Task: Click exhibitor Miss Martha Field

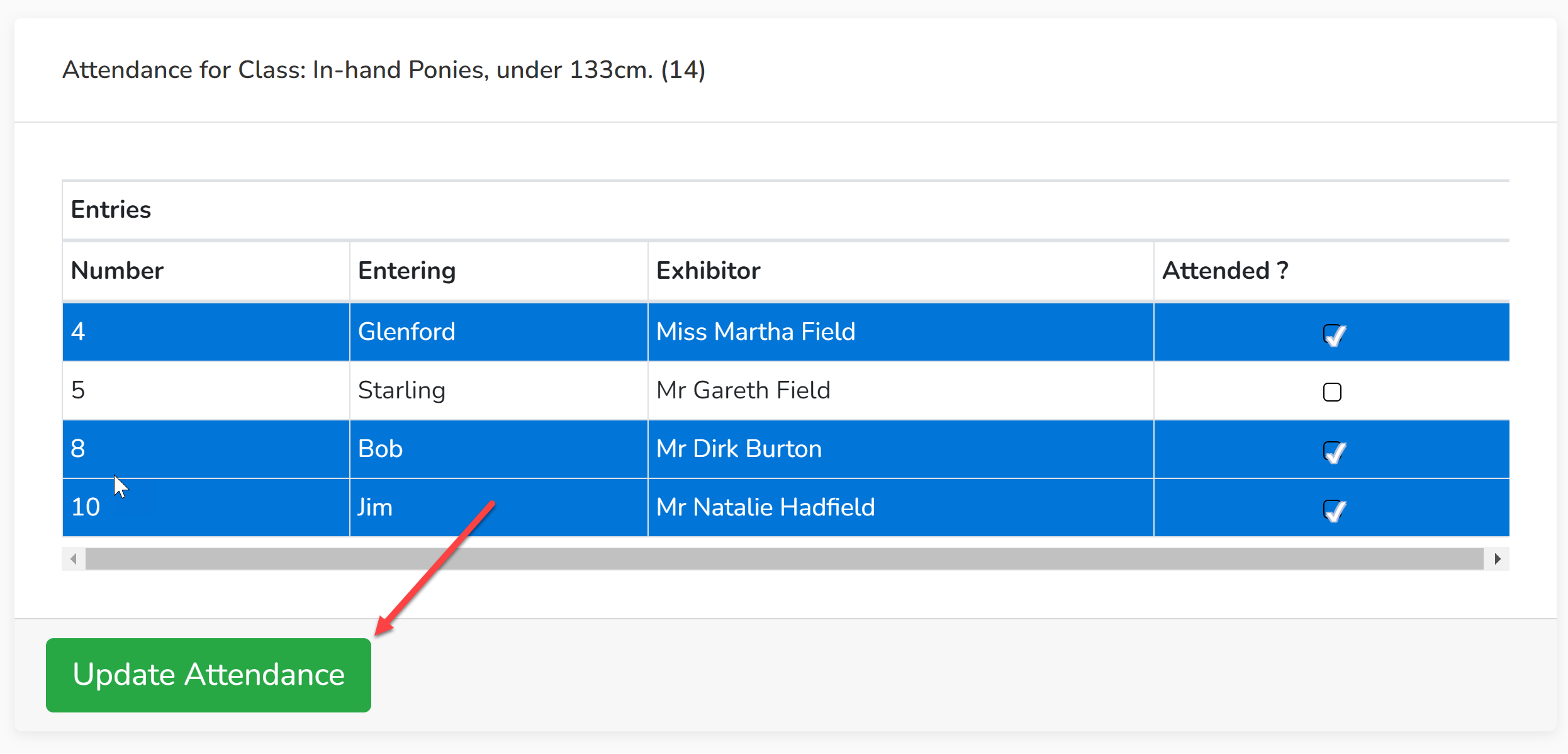Action: [x=900, y=332]
